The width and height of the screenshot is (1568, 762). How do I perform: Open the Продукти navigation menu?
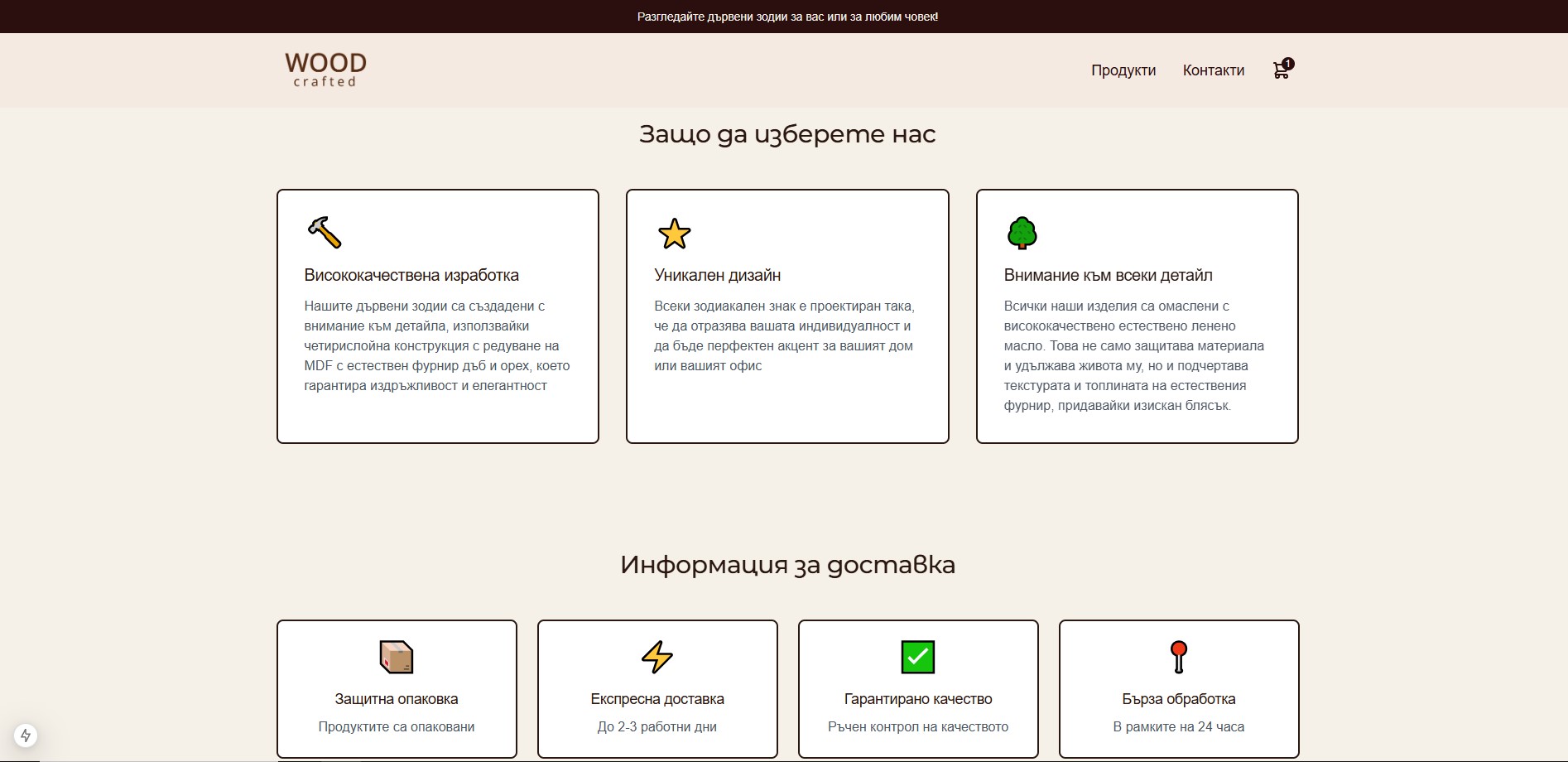[1123, 70]
